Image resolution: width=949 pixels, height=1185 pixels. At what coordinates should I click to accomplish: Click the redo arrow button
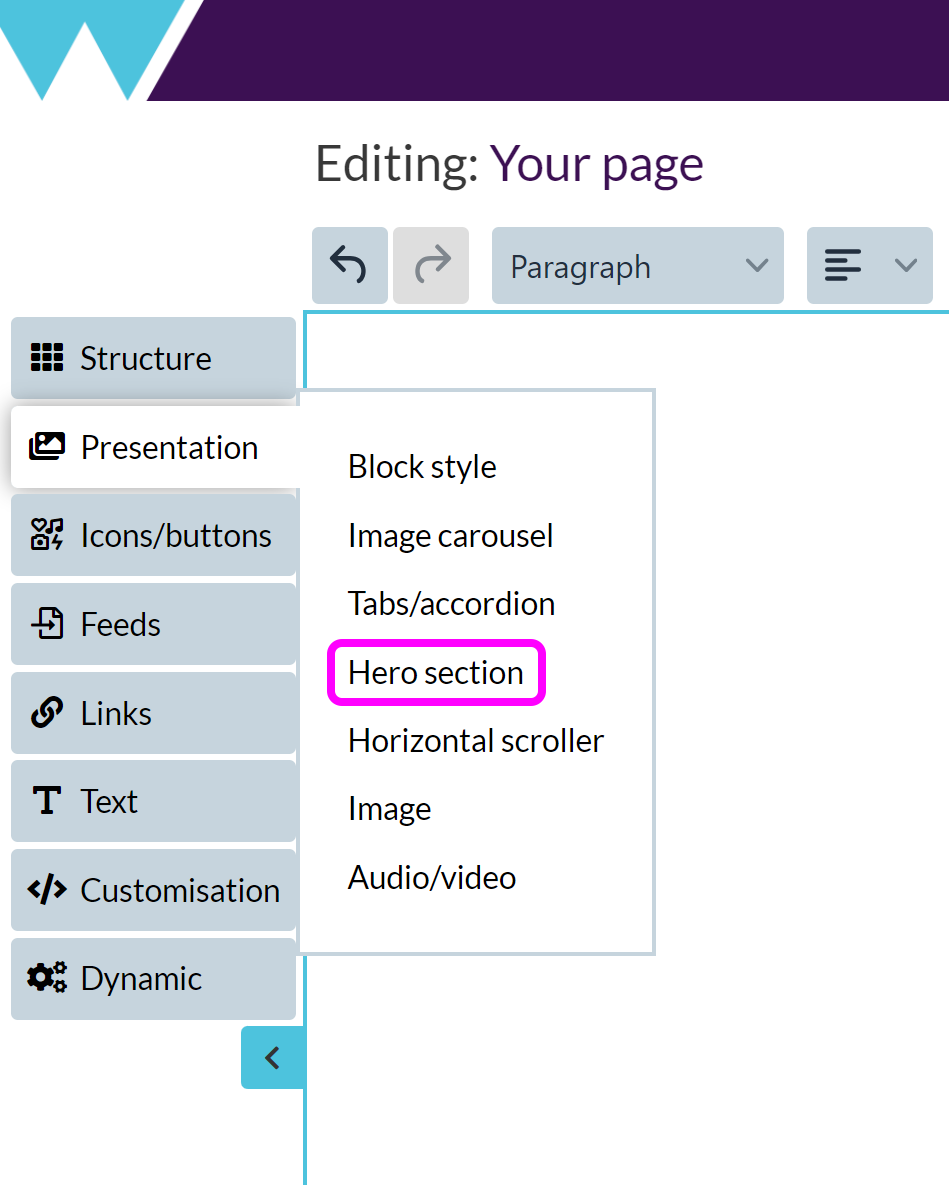(431, 265)
